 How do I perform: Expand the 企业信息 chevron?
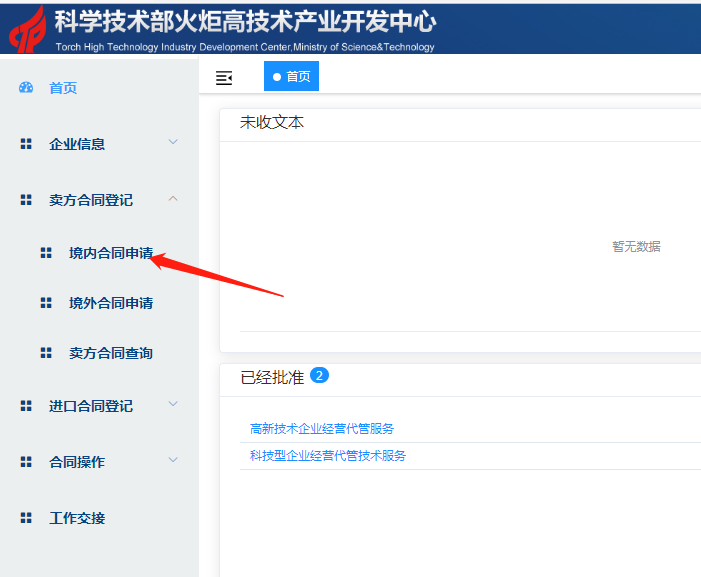pos(173,142)
